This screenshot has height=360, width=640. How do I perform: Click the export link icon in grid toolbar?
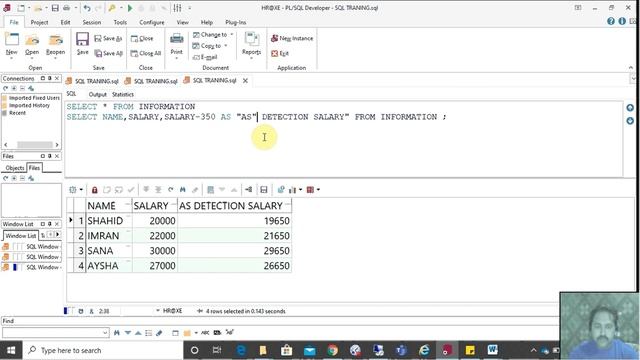(x=281, y=190)
